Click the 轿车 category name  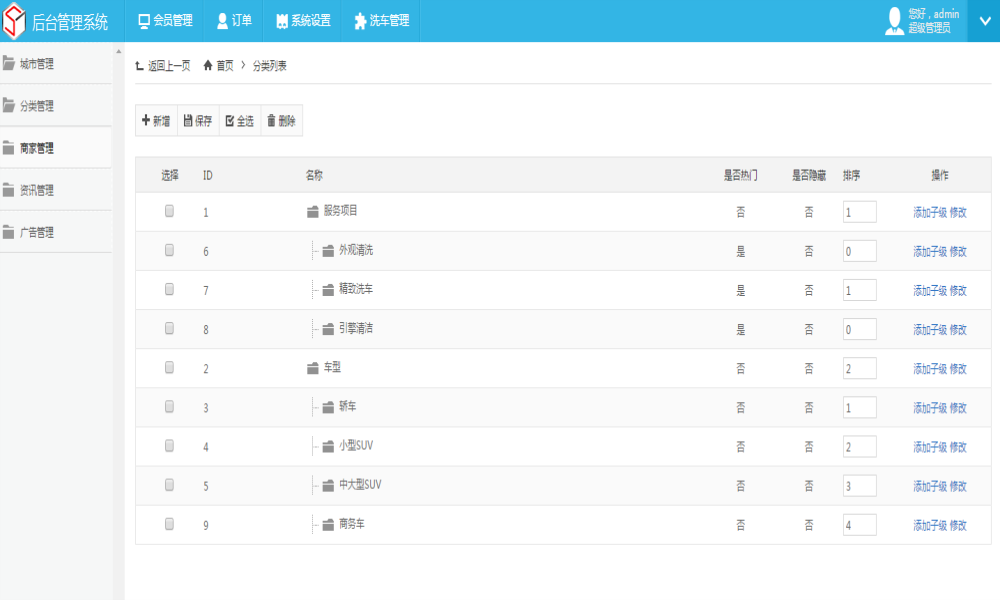348,406
